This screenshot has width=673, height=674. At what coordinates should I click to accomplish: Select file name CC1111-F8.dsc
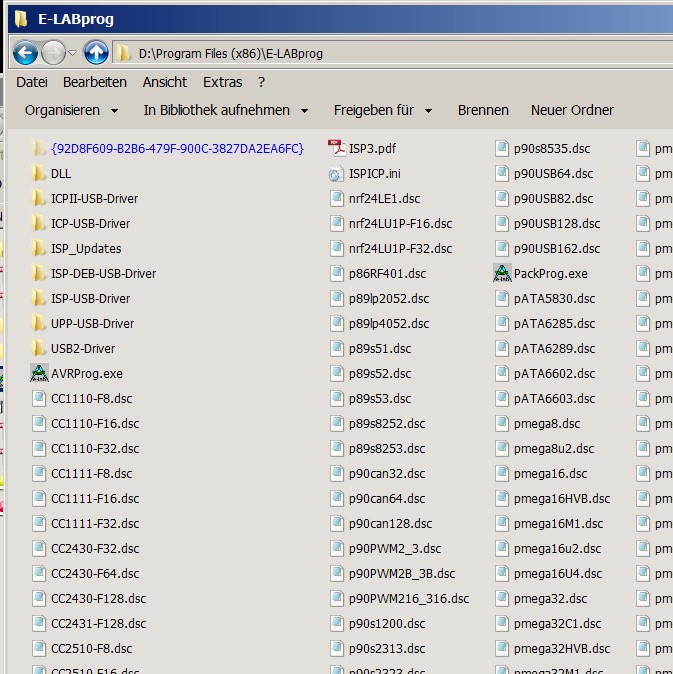(92, 474)
